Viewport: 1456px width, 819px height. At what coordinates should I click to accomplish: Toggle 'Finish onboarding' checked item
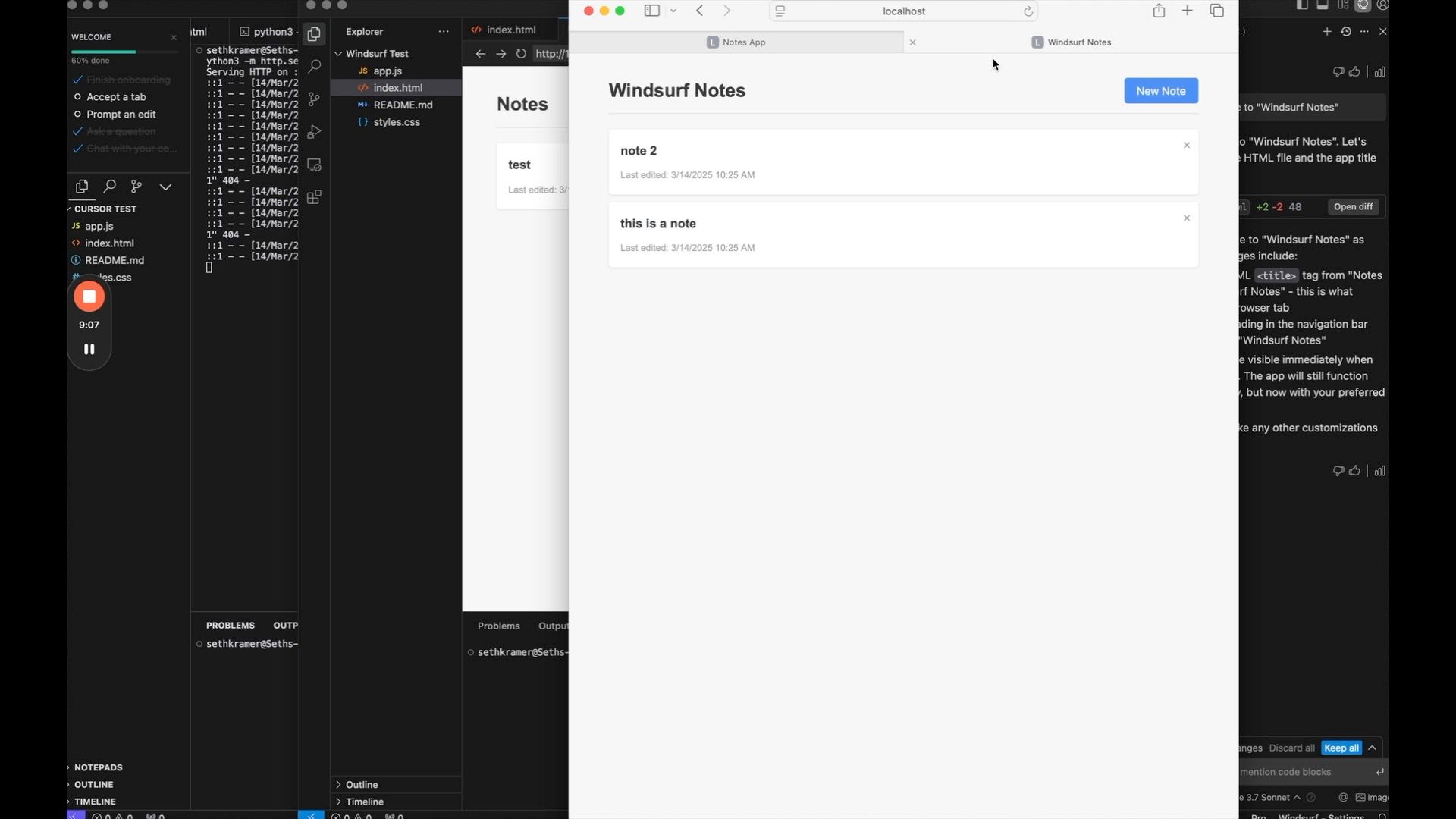pyautogui.click(x=122, y=80)
